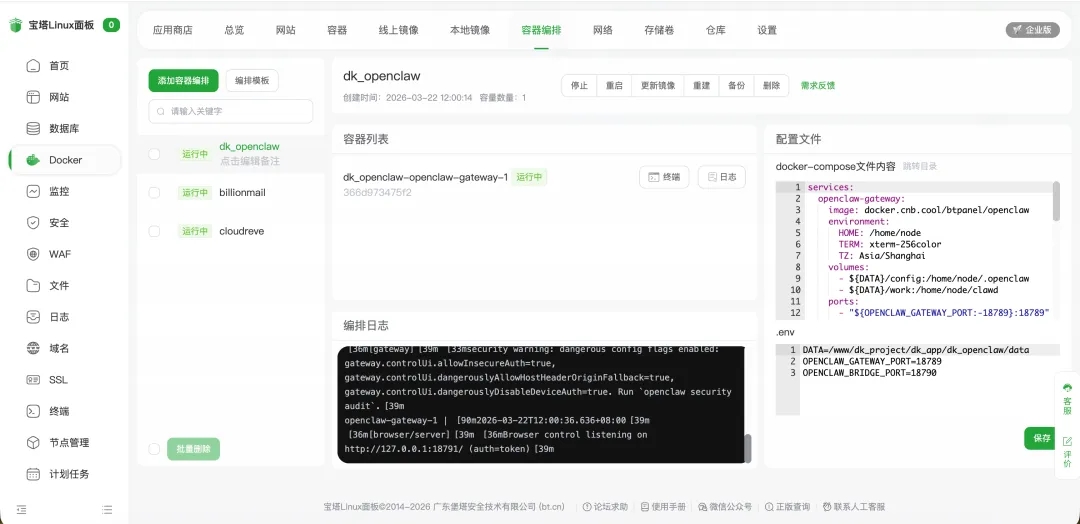Click the 重建 button
Image resolution: width=1080 pixels, height=524 pixels.
tap(701, 86)
